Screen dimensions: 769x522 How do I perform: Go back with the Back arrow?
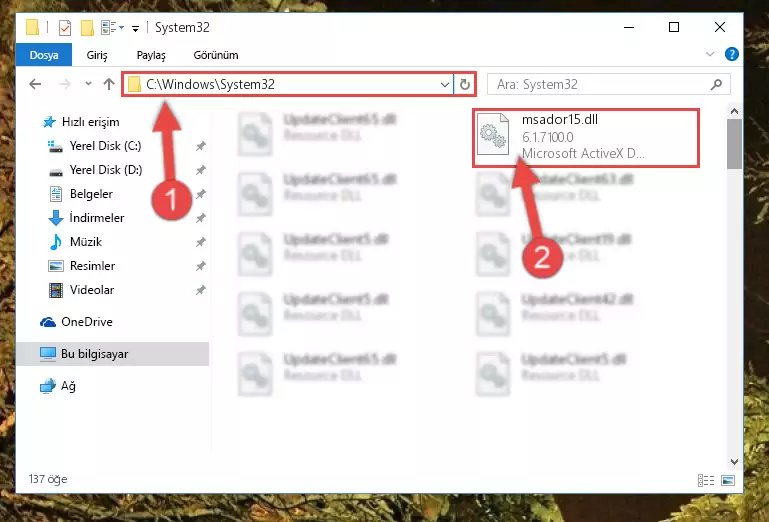tap(35, 84)
